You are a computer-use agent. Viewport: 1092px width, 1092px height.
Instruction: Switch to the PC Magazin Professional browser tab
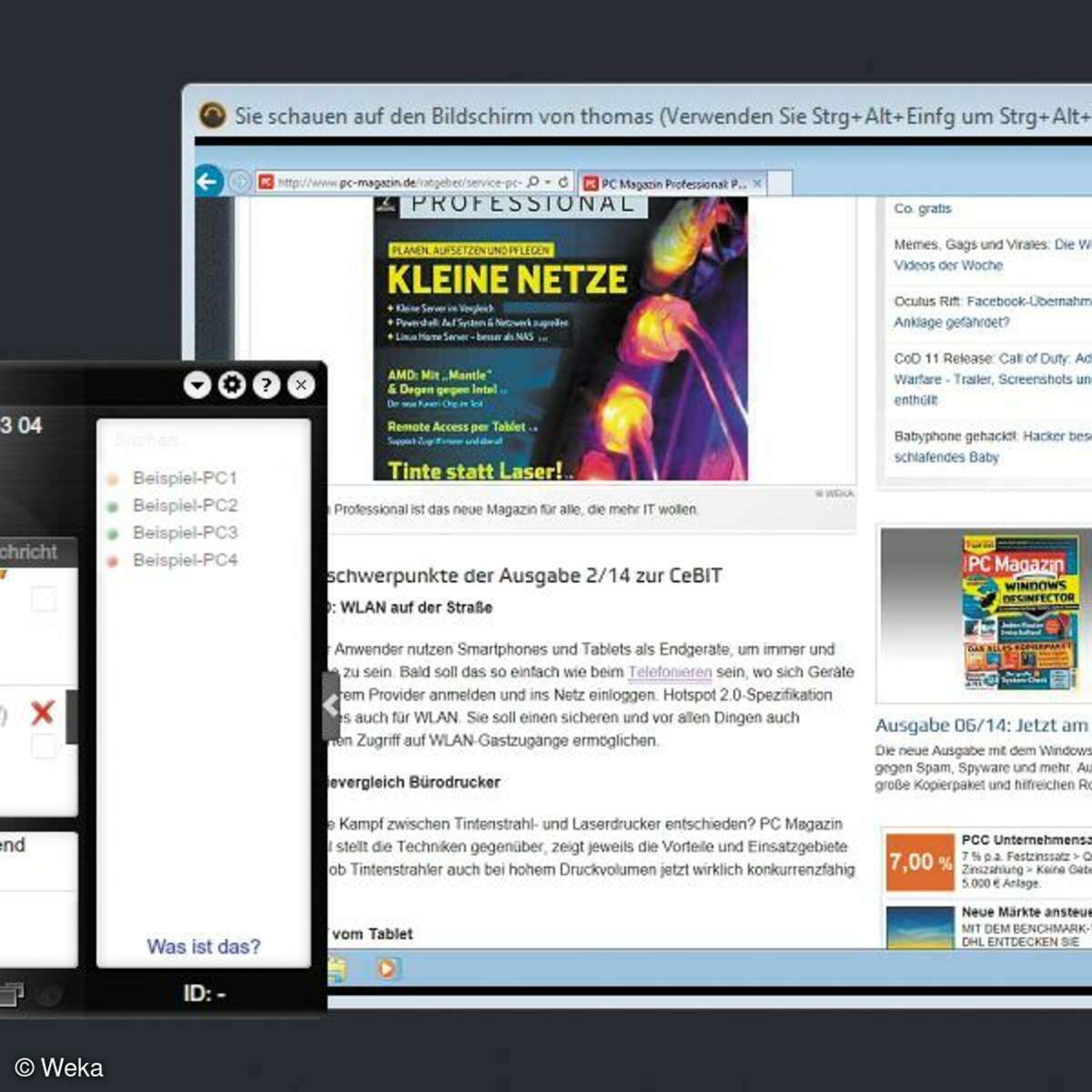tap(673, 182)
